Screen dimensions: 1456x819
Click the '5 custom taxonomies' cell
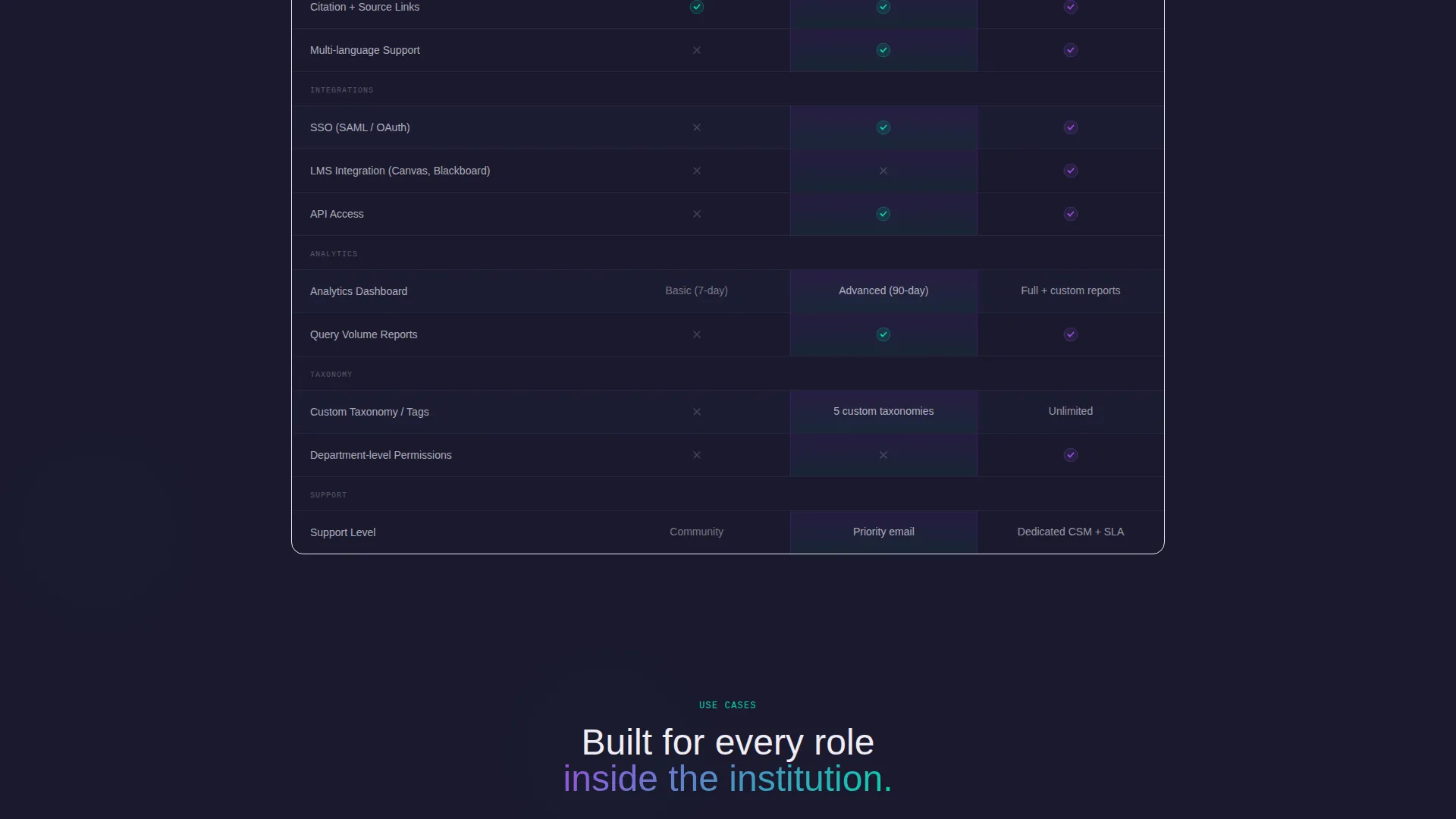[x=883, y=411]
